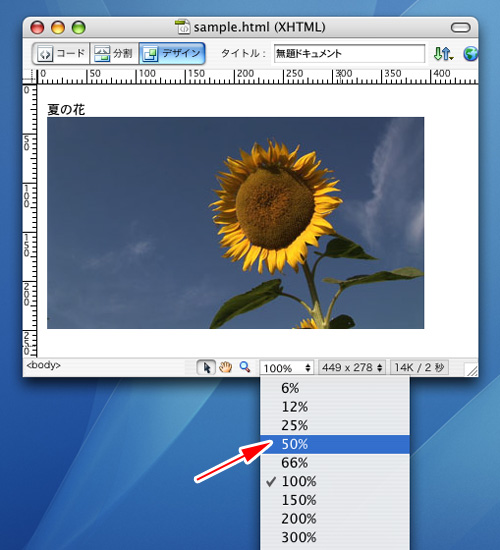This screenshot has height=550, width=500.
Task: Click the toolbar toggle pill button
Action: coord(460,27)
